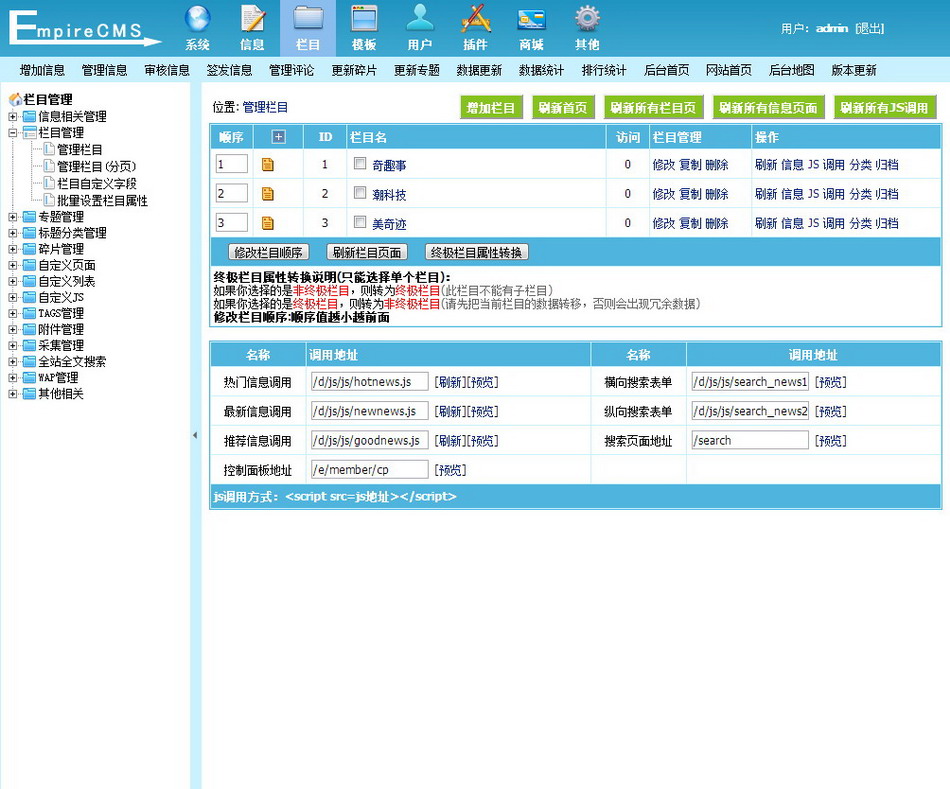Click the 刷新首页 button
The width and height of the screenshot is (950, 789).
click(563, 108)
